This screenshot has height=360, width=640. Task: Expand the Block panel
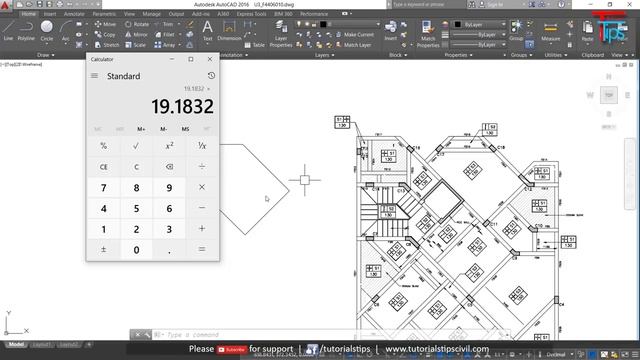click(398, 55)
